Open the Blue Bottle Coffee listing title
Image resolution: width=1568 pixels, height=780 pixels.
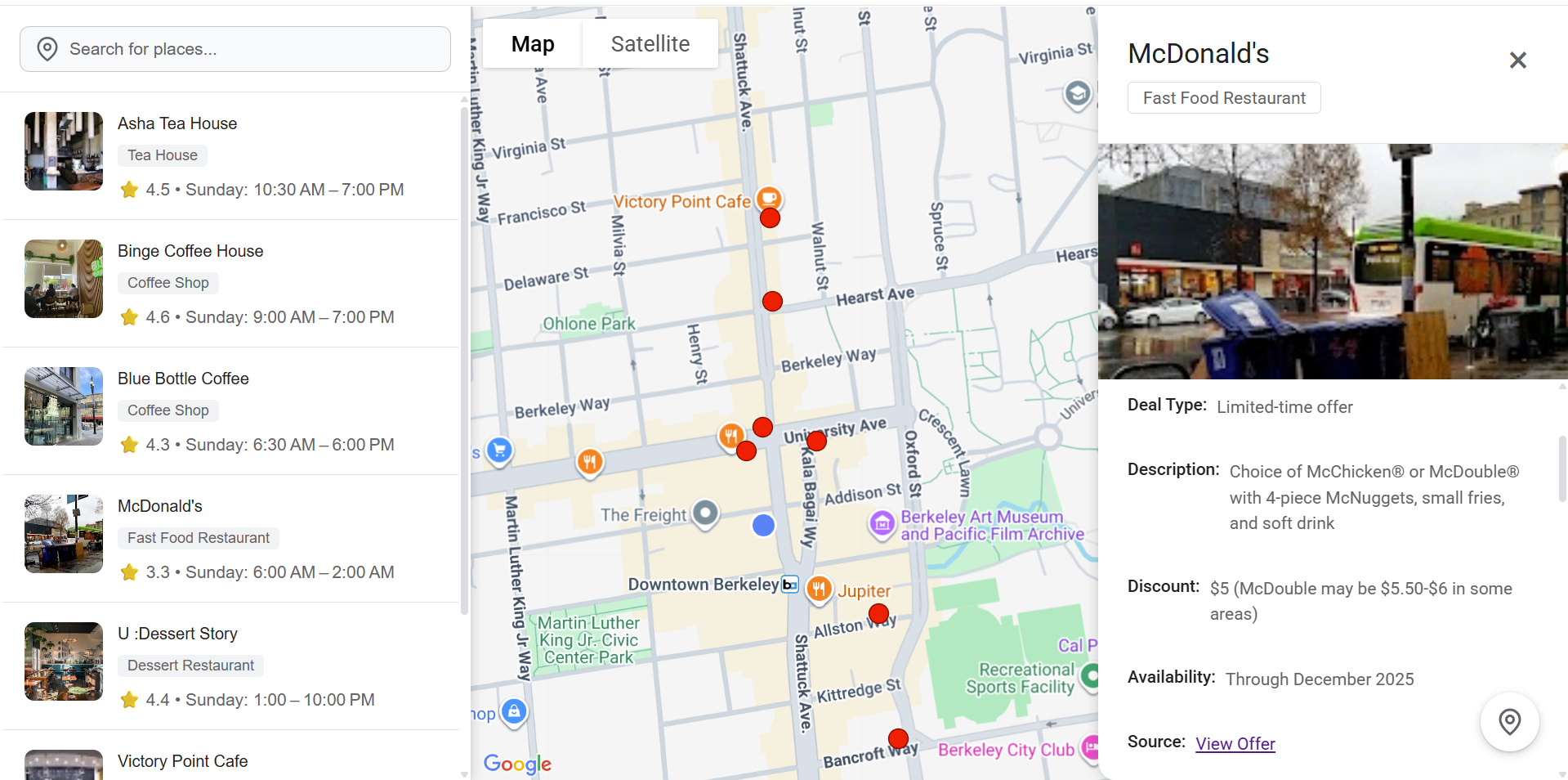(x=183, y=379)
